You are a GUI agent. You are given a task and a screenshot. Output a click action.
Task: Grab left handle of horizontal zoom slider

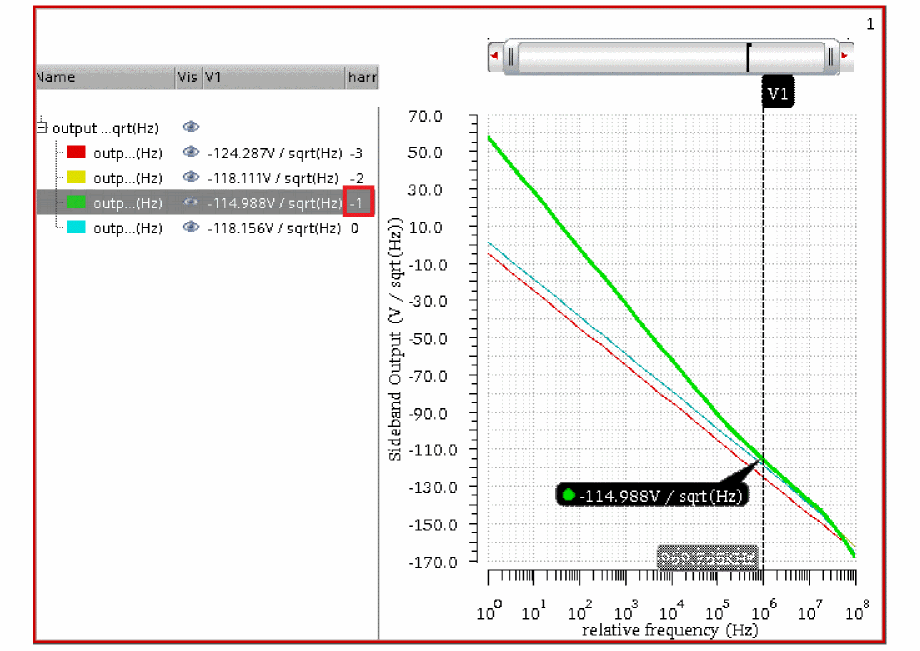(x=511, y=57)
